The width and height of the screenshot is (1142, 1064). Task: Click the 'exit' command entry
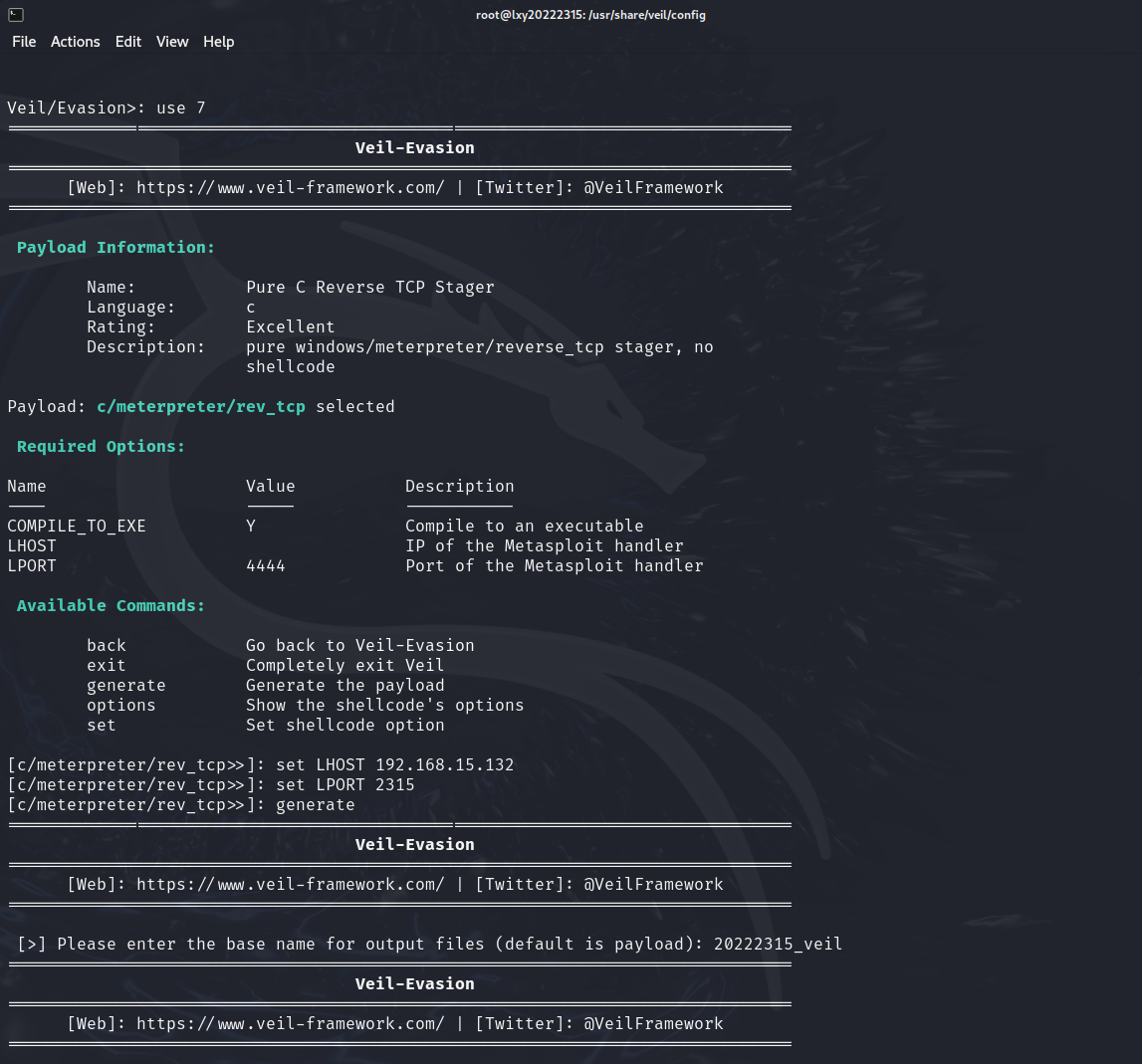pyautogui.click(x=107, y=666)
